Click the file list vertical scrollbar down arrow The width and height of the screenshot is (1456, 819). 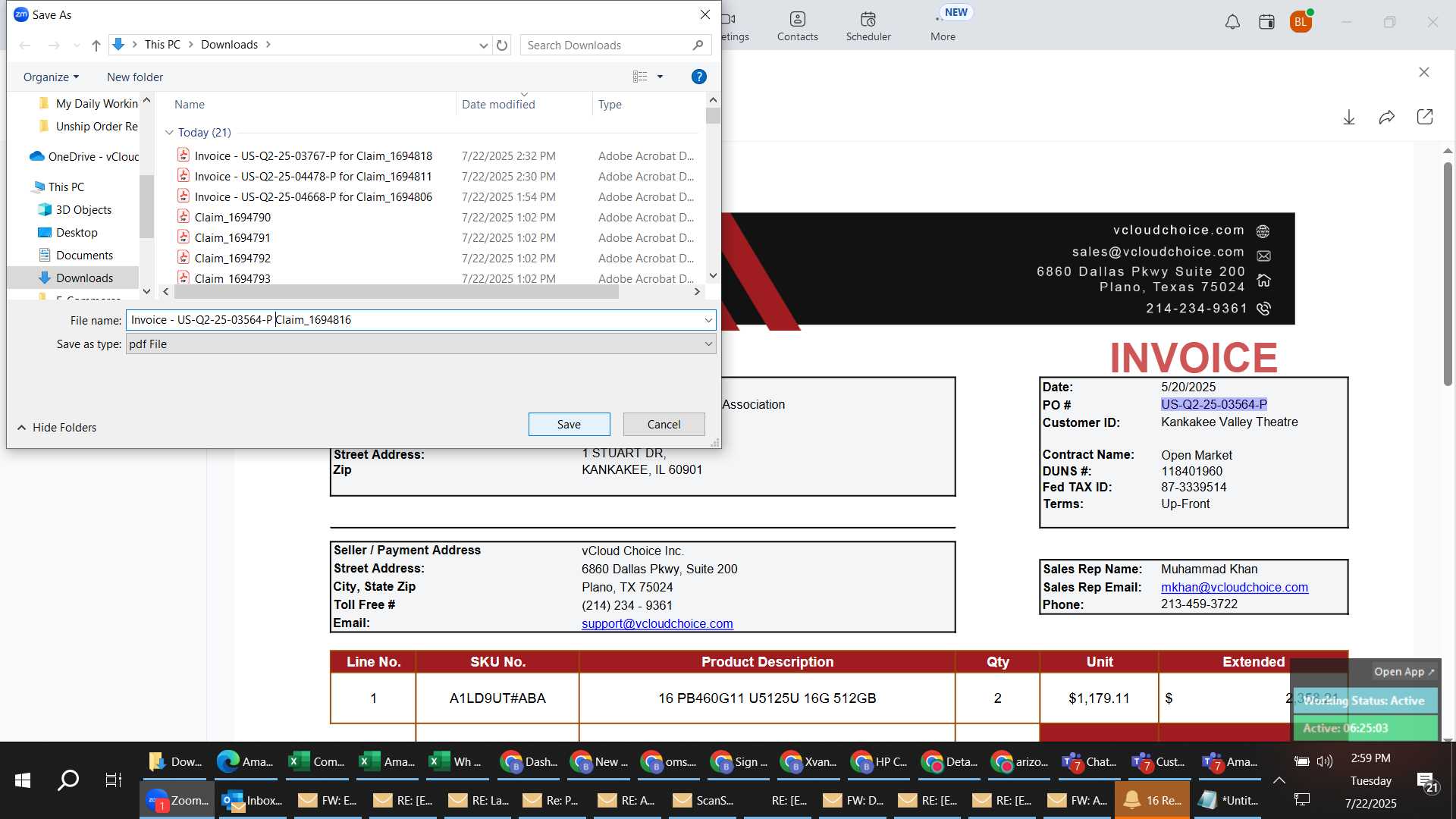coord(713,276)
